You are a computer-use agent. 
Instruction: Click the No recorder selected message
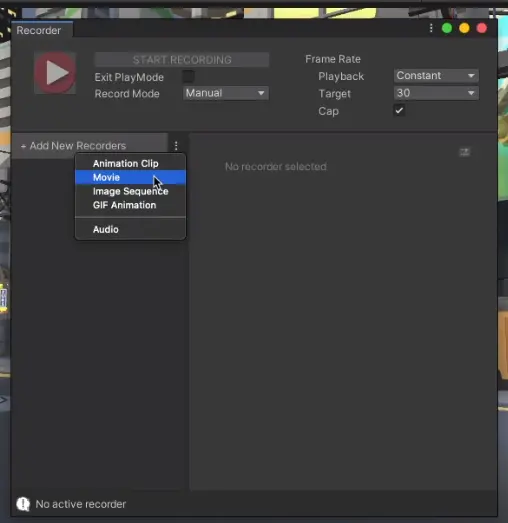pyautogui.click(x=276, y=166)
